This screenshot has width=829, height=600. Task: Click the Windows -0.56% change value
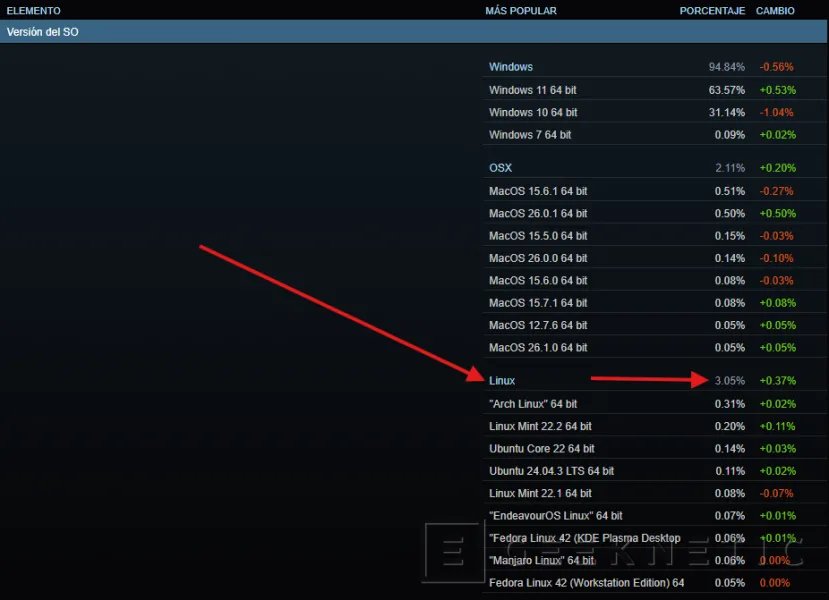776,67
